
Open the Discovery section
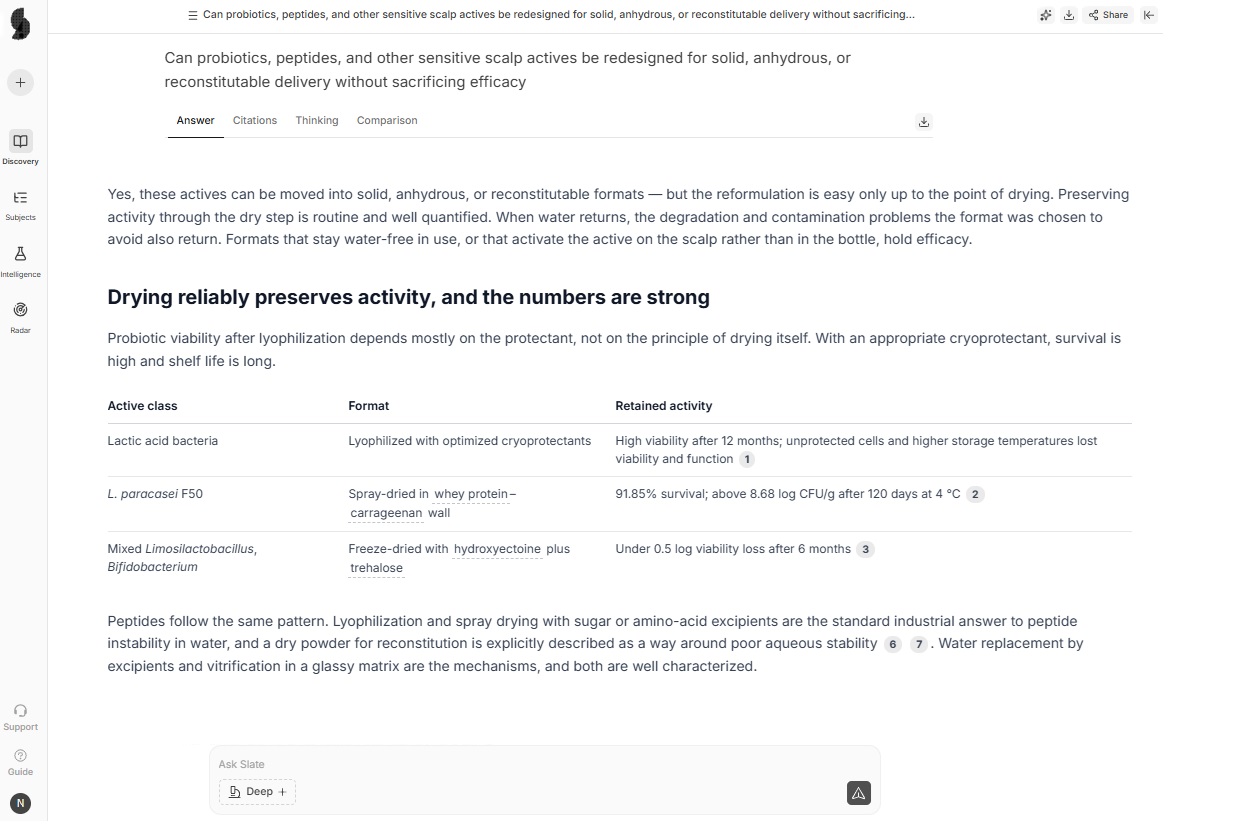(20, 147)
